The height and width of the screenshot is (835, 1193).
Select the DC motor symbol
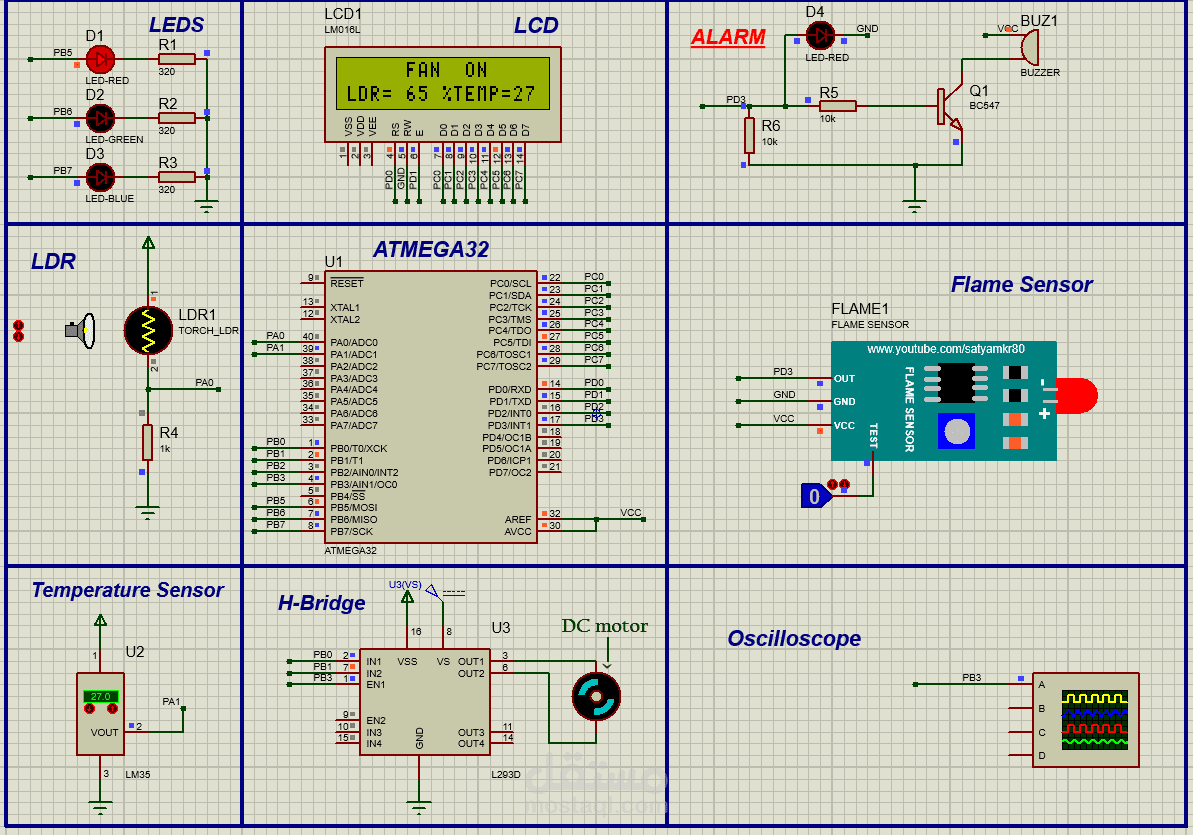pyautogui.click(x=596, y=696)
